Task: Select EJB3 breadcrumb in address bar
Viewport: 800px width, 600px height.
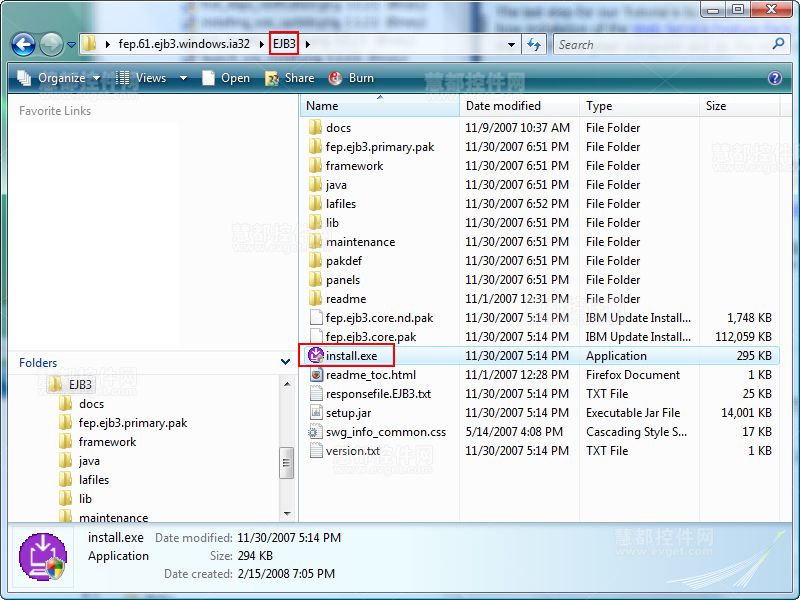Action: [x=284, y=44]
